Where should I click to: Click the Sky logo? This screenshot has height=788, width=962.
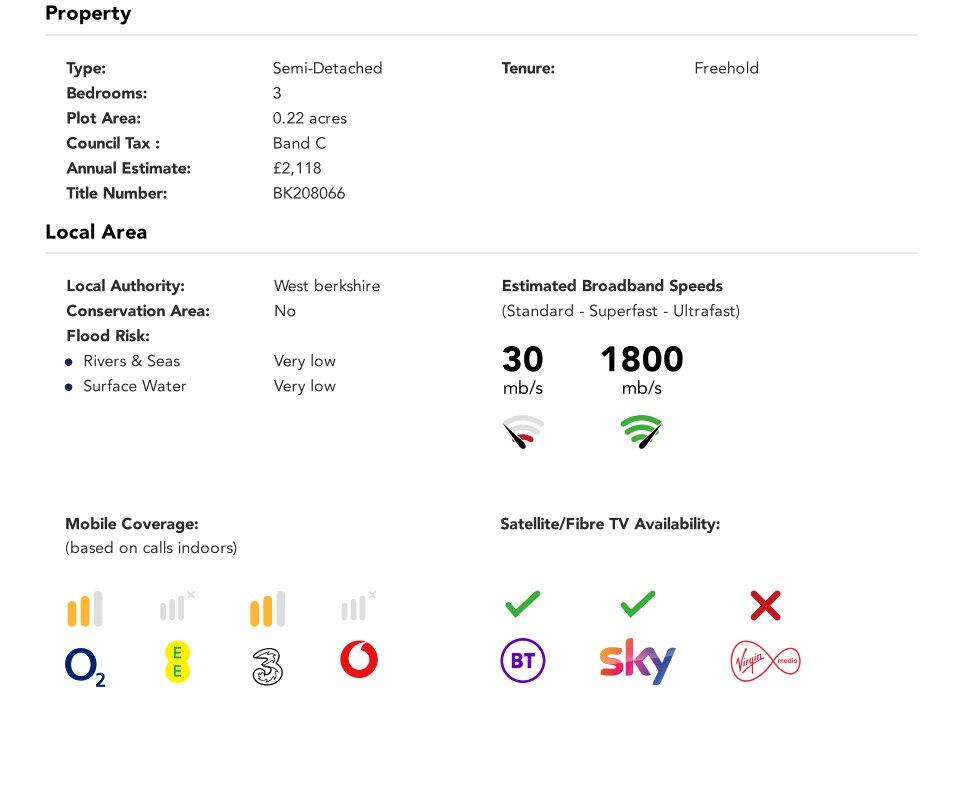[637, 661]
